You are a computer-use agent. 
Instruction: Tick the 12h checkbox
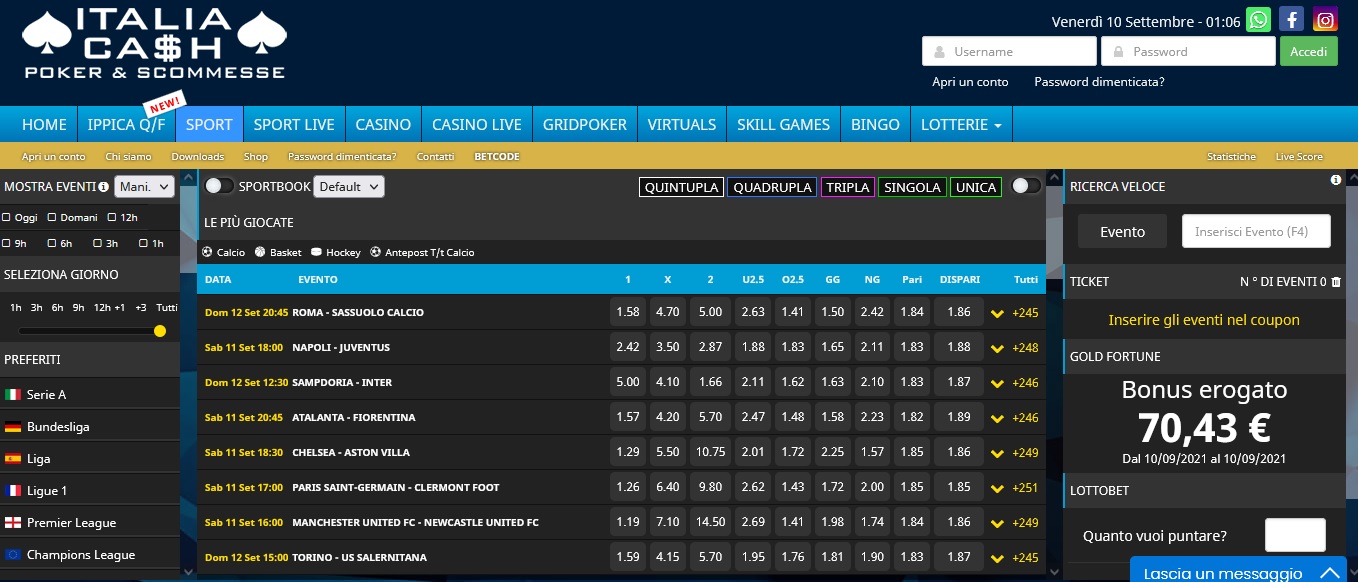pyautogui.click(x=111, y=217)
